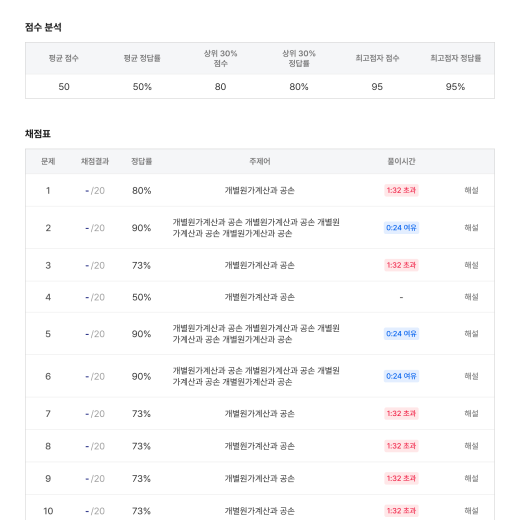
Task: Click the 1:32 초과 badge for question 7
Action: [401, 414]
